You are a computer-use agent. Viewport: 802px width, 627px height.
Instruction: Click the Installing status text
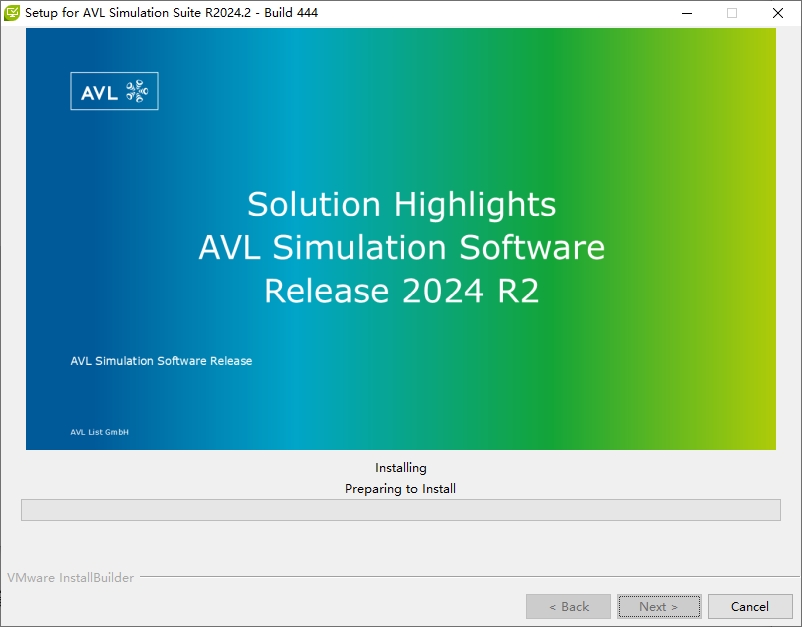[400, 467]
